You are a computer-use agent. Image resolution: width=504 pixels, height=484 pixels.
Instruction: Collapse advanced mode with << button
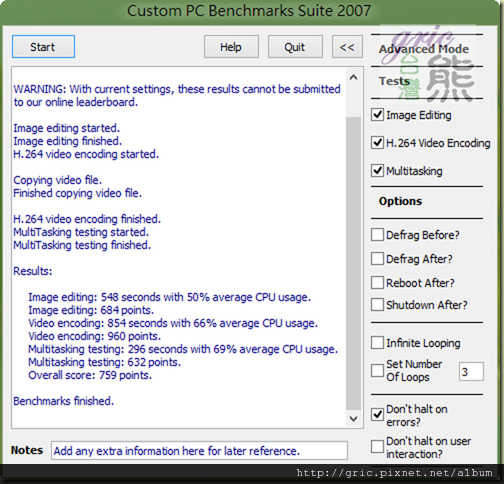(x=347, y=47)
